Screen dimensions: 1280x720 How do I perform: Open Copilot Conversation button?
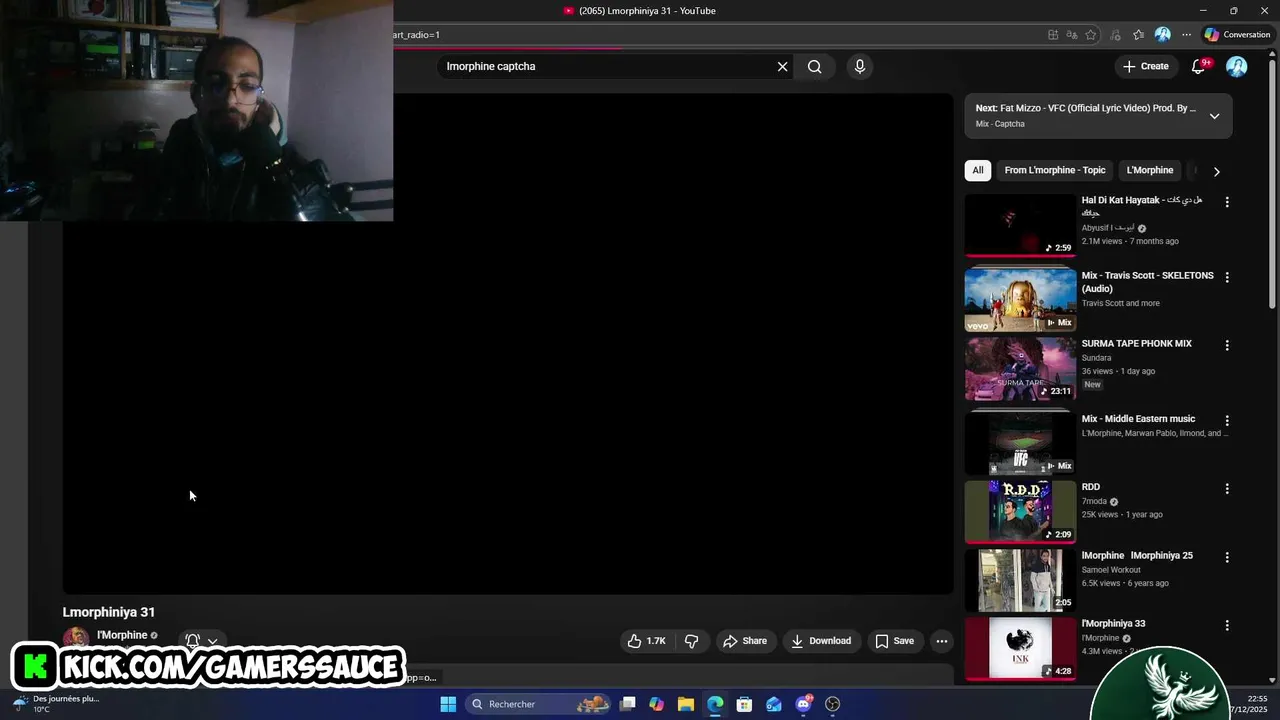pos(1237,35)
